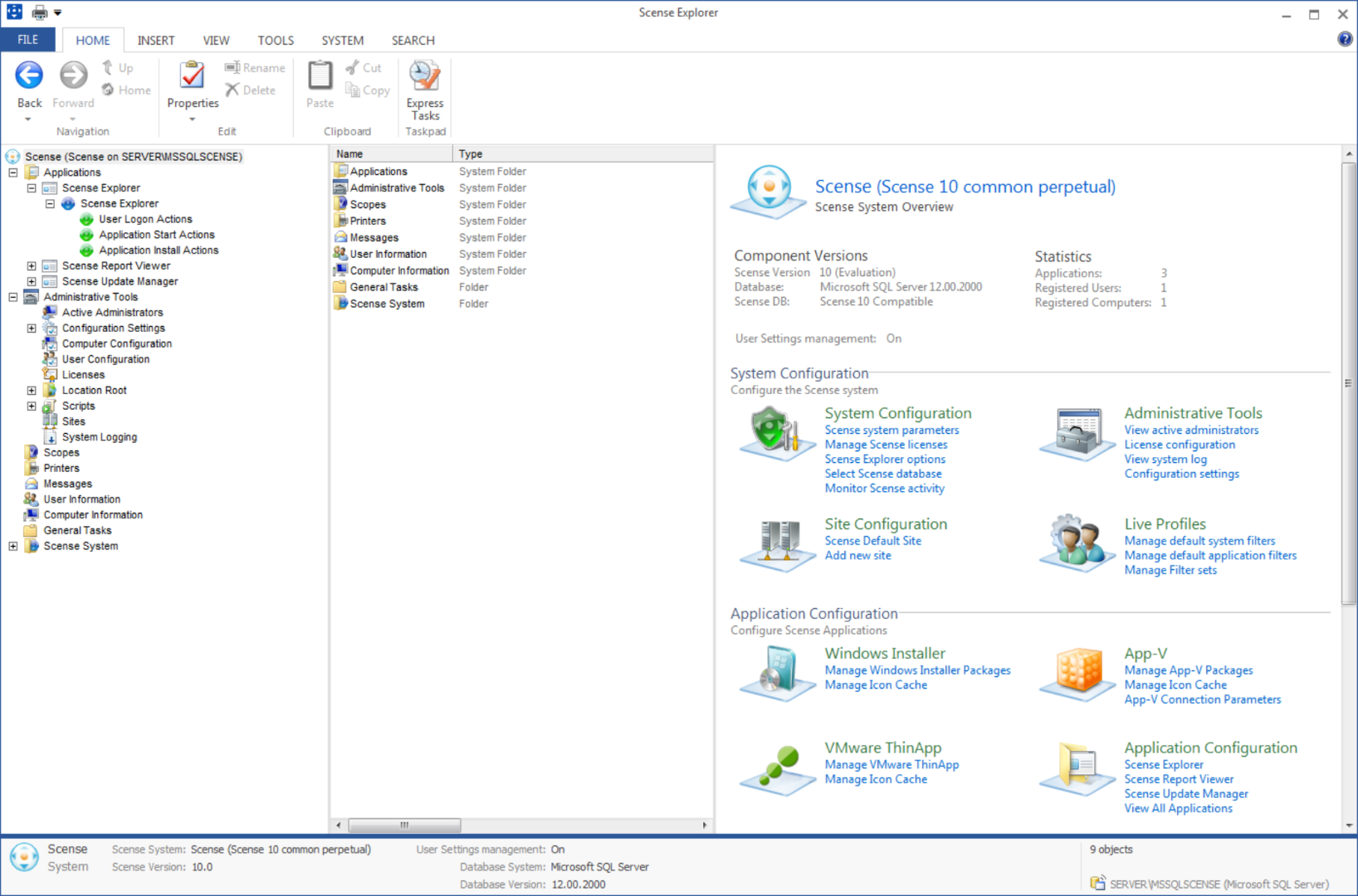Click the horizontal scrollbar in list pane

404,825
